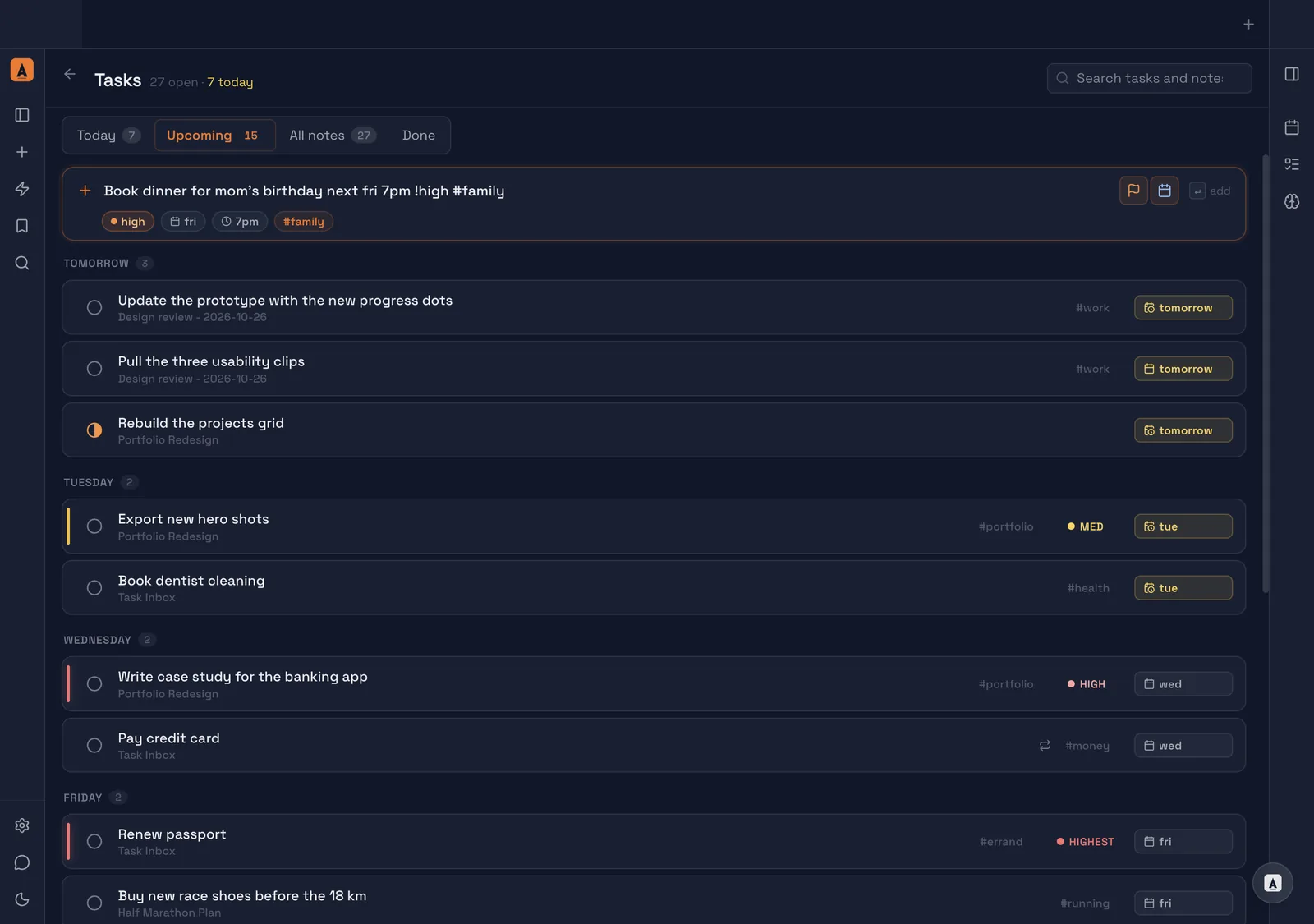Open 'tue' due date on Export new hero shots
The width and height of the screenshot is (1314, 924).
(1183, 526)
